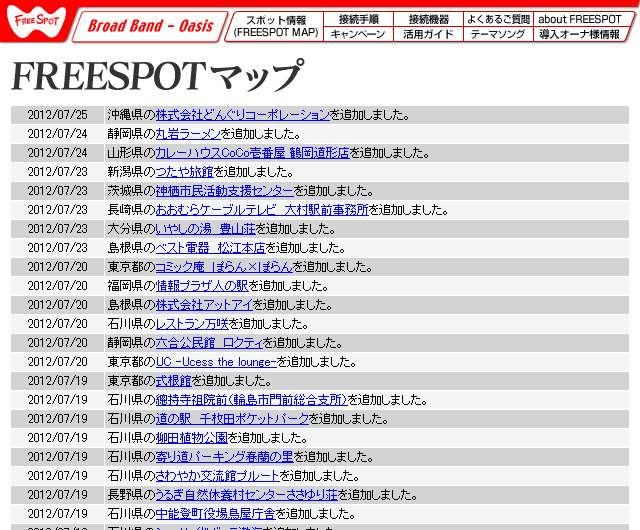Open the 導入オーナ様情報 menu item
This screenshot has width=640, height=530.
pyautogui.click(x=580, y=34)
